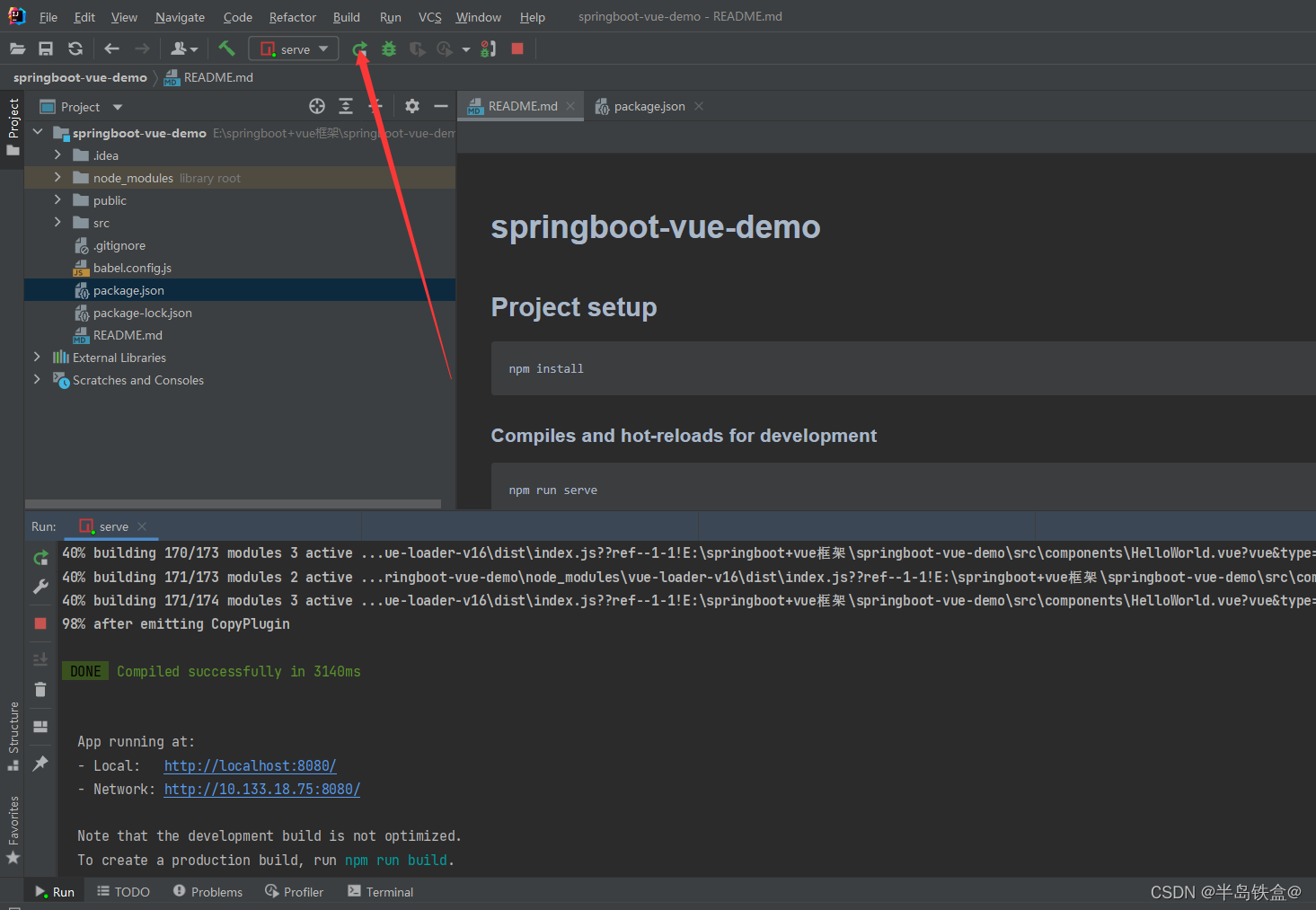Open the http://localhost:8080/ link
This screenshot has width=1316, height=910.
click(250, 765)
